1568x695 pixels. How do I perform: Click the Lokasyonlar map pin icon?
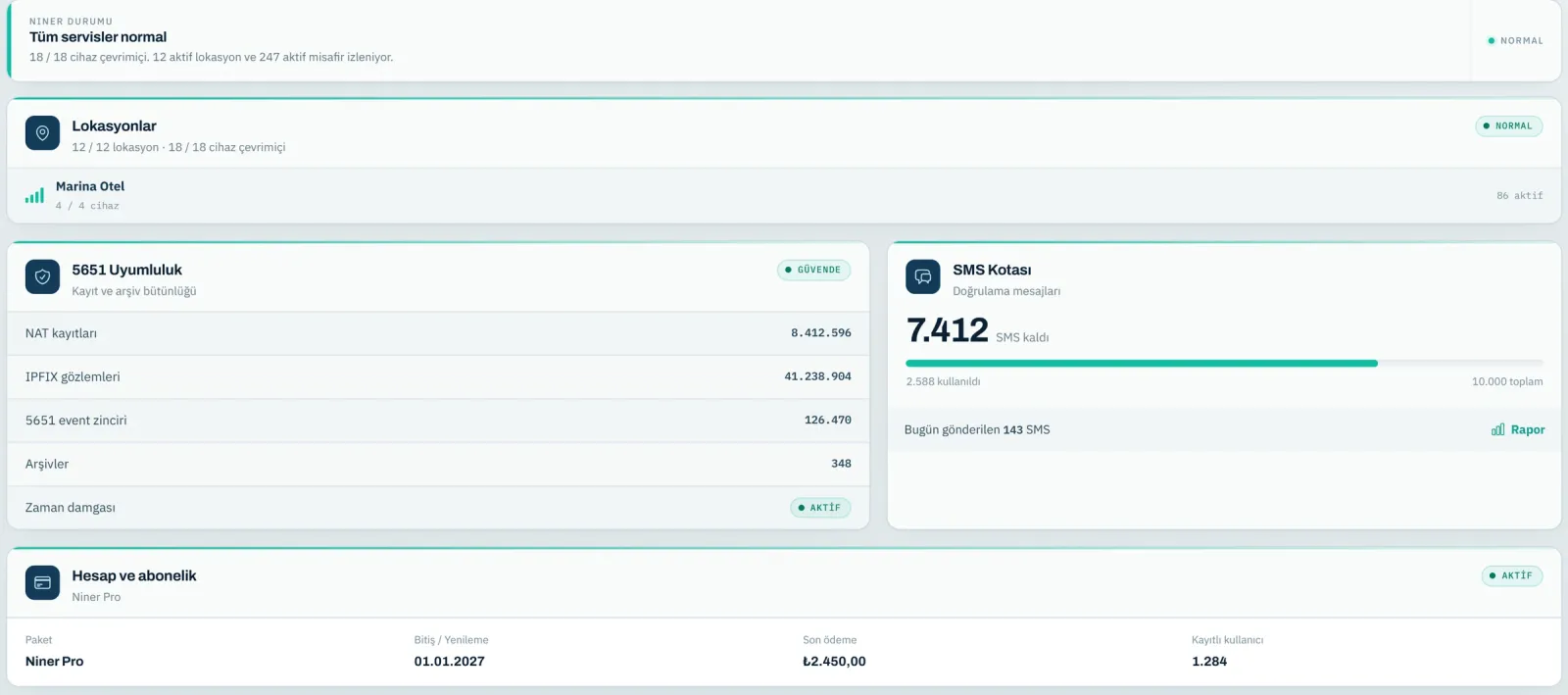[42, 133]
